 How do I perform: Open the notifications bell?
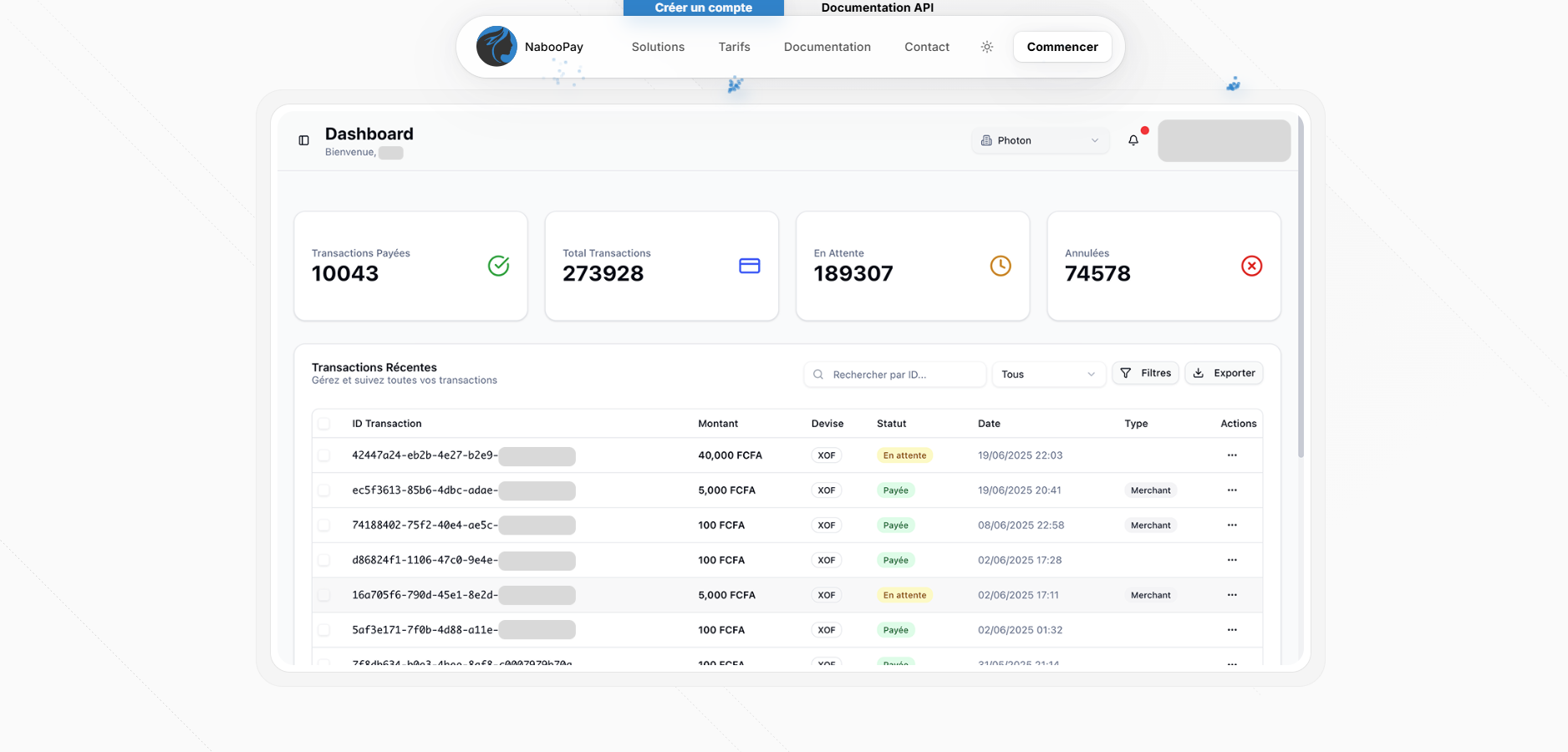click(1133, 140)
